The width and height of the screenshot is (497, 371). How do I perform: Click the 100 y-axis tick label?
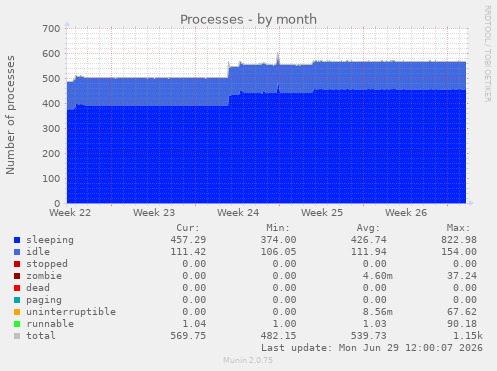51,179
